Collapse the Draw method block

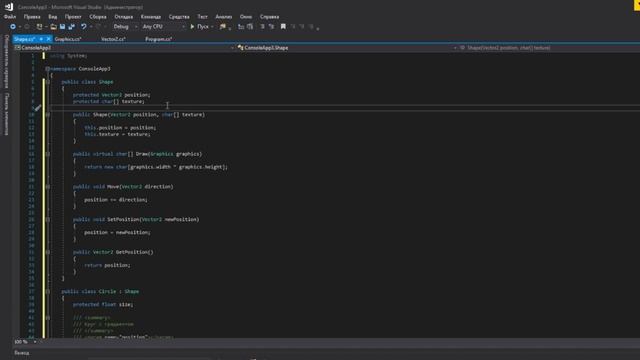(x=48, y=154)
